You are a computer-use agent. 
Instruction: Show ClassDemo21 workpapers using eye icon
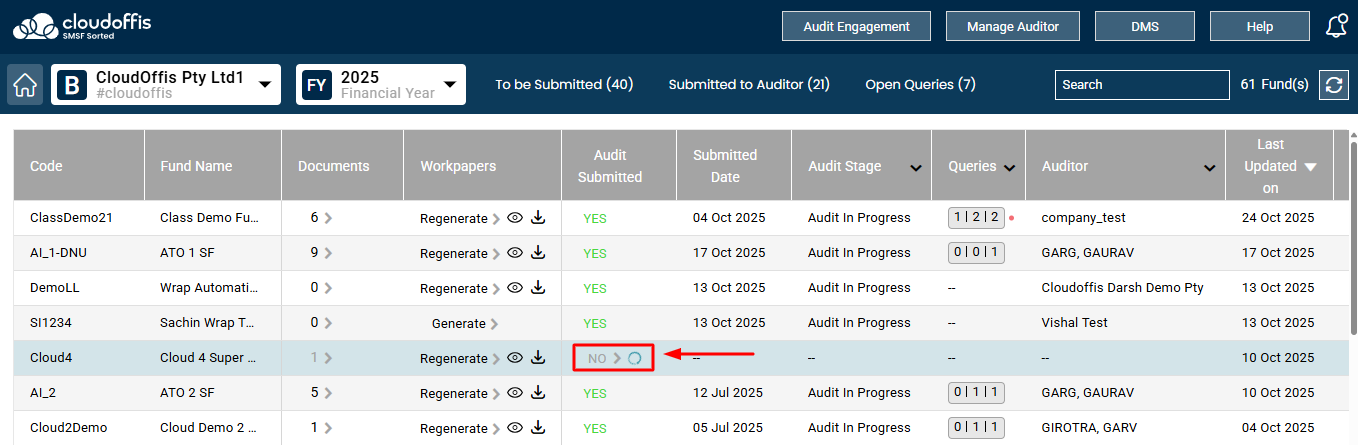click(515, 218)
